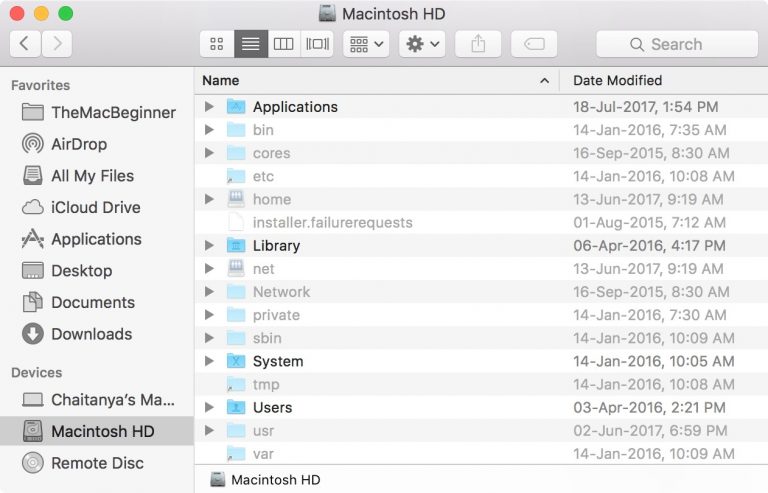
Task: Expand the Network folder disclosure triangle
Action: tap(209, 292)
